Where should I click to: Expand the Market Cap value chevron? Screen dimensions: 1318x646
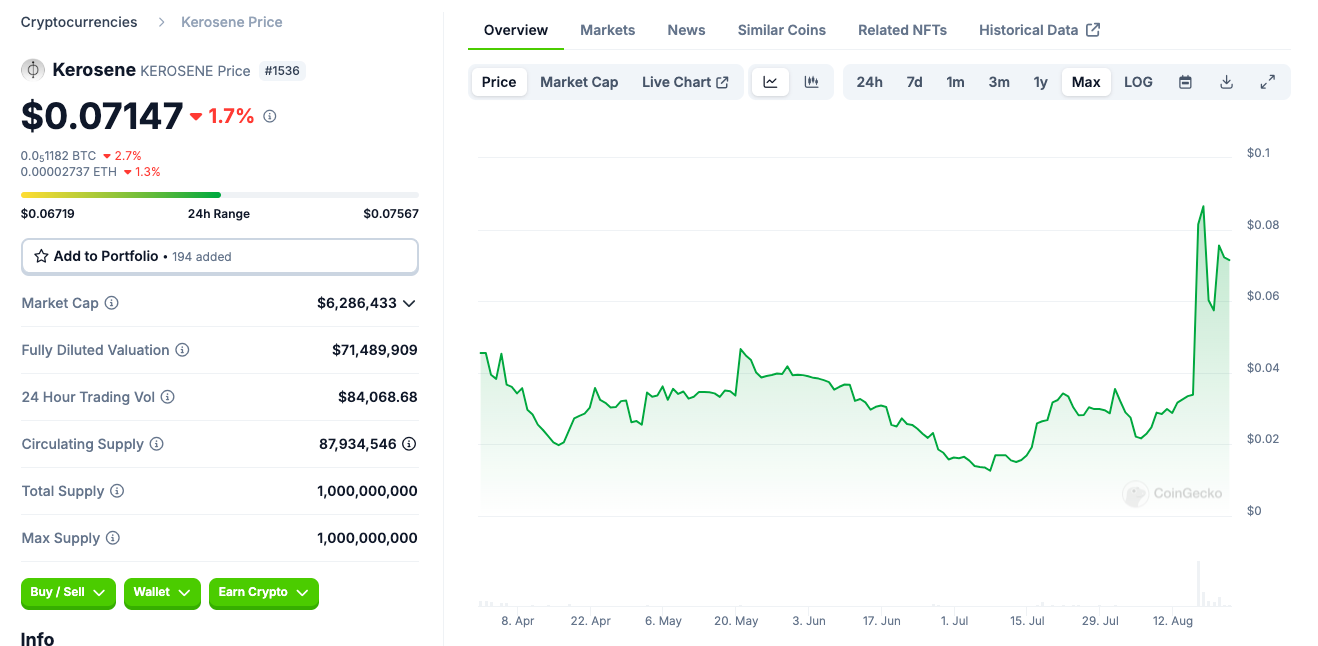[409, 303]
